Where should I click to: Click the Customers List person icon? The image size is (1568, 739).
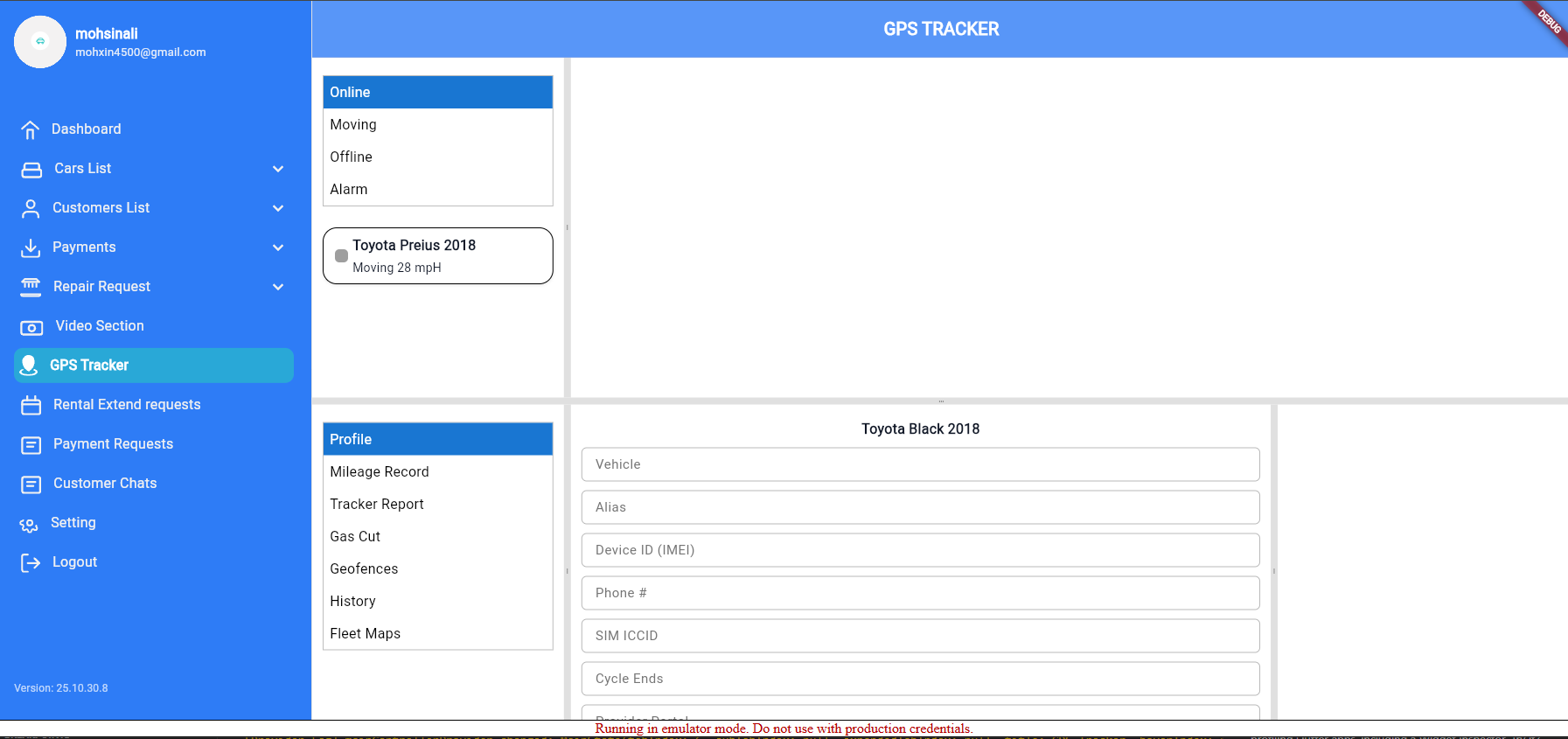point(31,208)
